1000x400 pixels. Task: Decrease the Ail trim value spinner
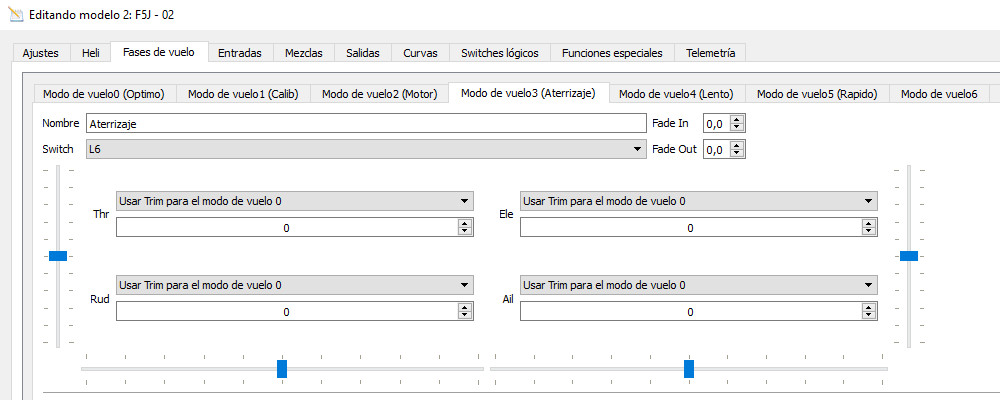pyautogui.click(x=868, y=316)
